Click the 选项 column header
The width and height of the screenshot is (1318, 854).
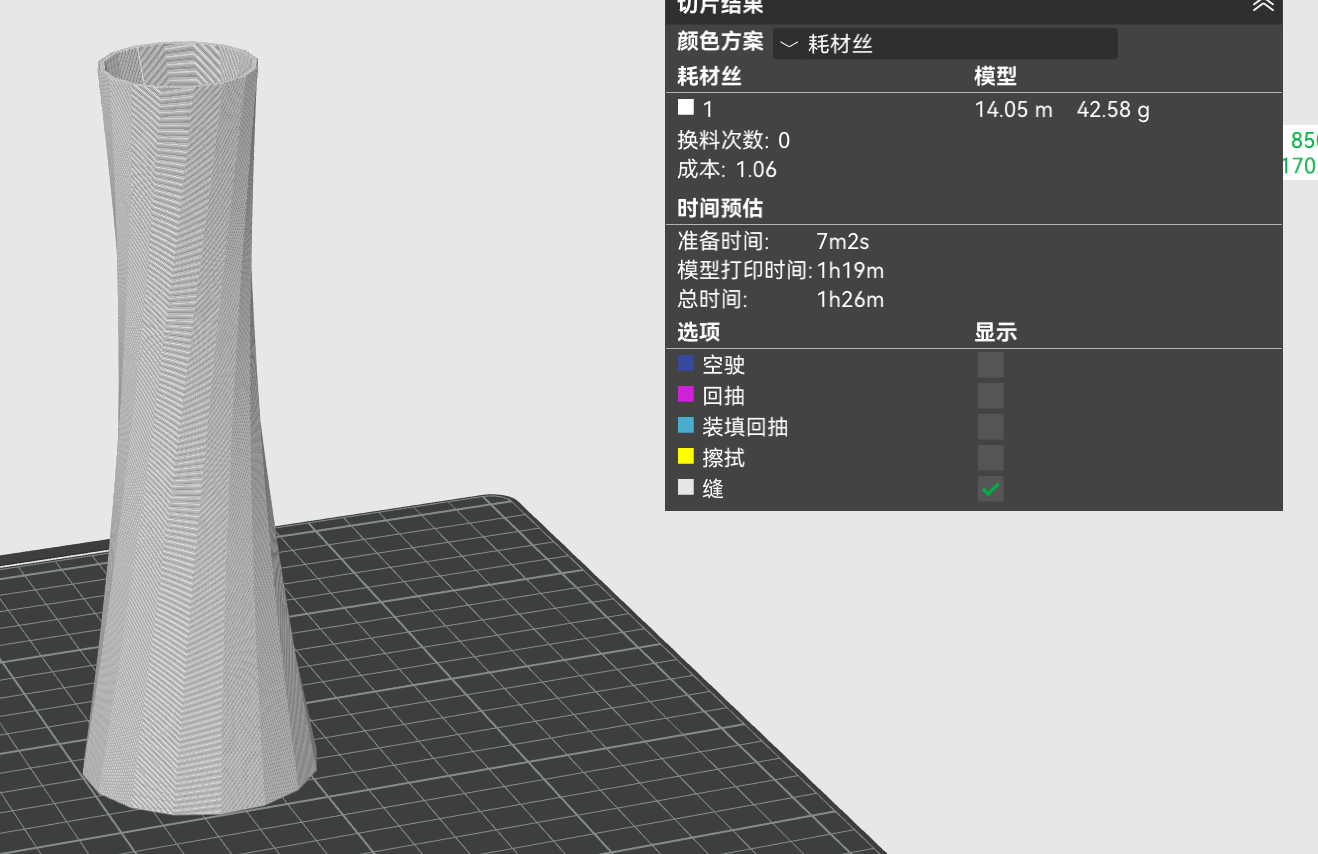pos(698,332)
